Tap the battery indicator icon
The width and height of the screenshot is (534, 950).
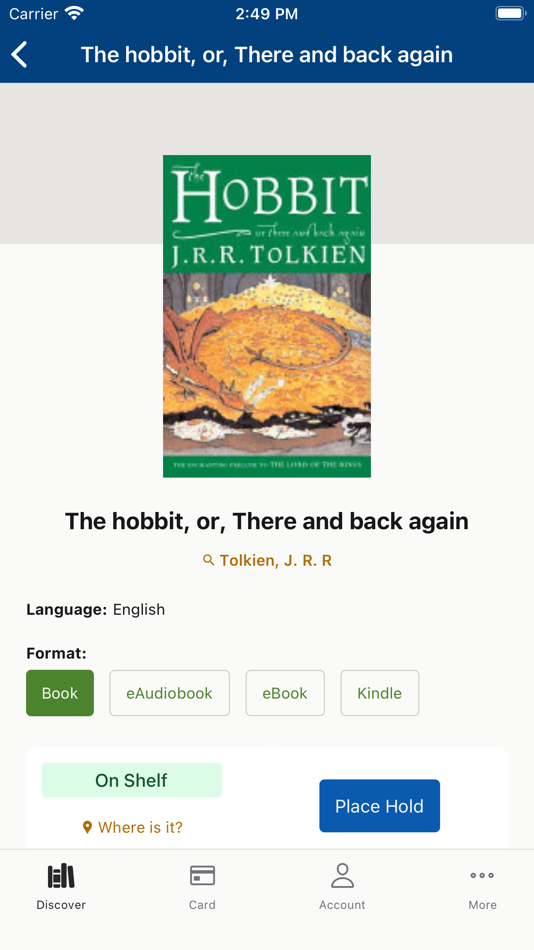coord(509,13)
